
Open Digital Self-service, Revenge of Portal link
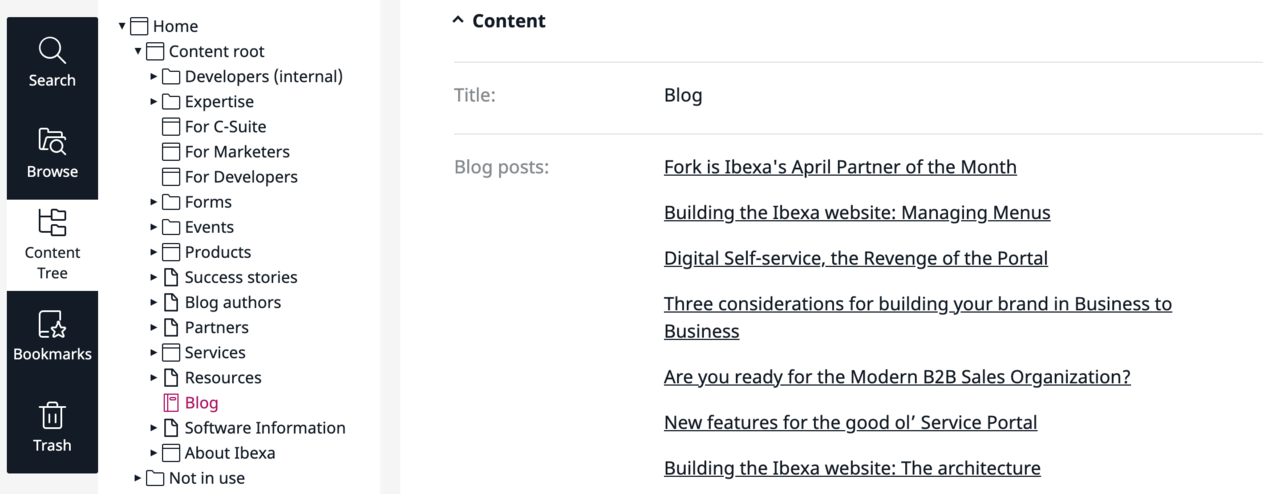856,258
